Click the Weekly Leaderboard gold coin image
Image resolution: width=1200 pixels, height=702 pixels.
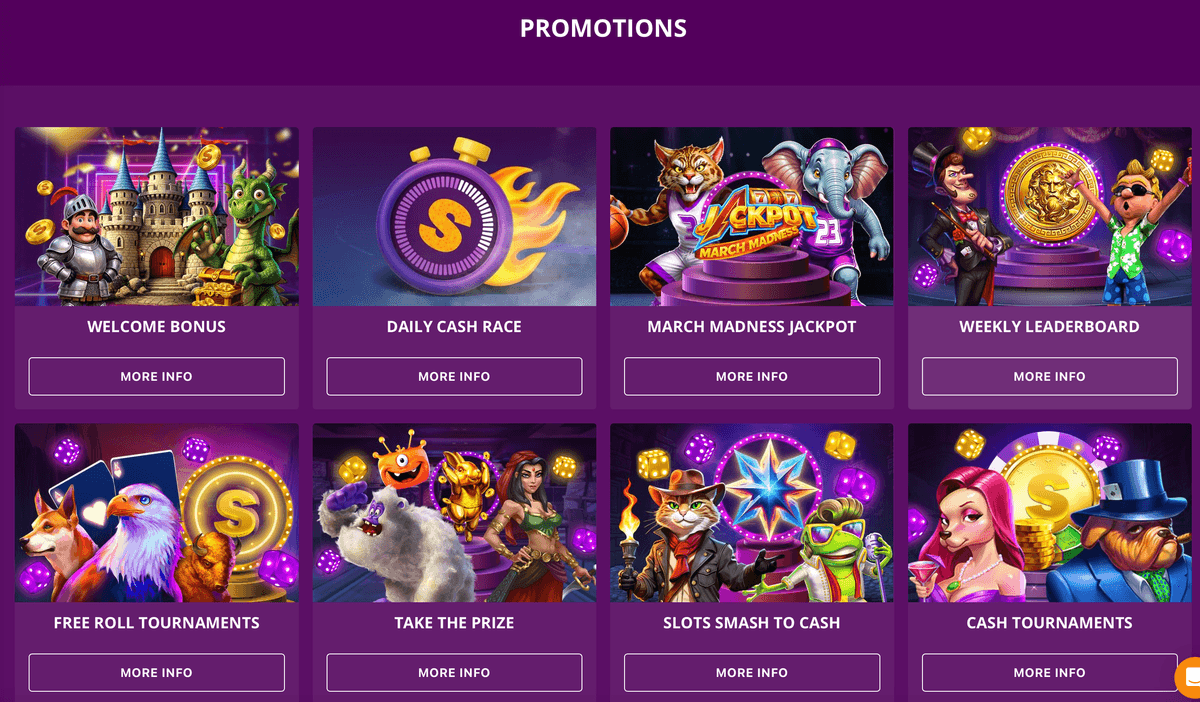click(1048, 215)
